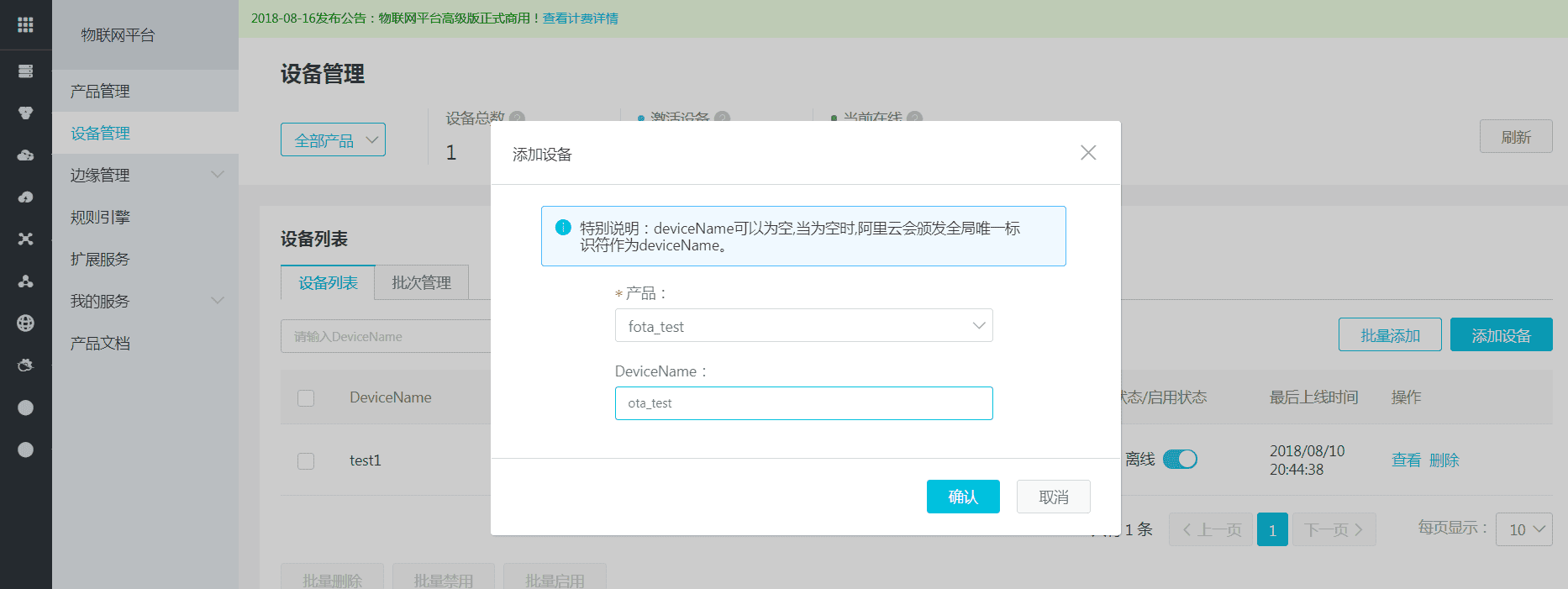Open the 查看计费详情 announcement link
Image resolution: width=1568 pixels, height=589 pixels.
[580, 18]
